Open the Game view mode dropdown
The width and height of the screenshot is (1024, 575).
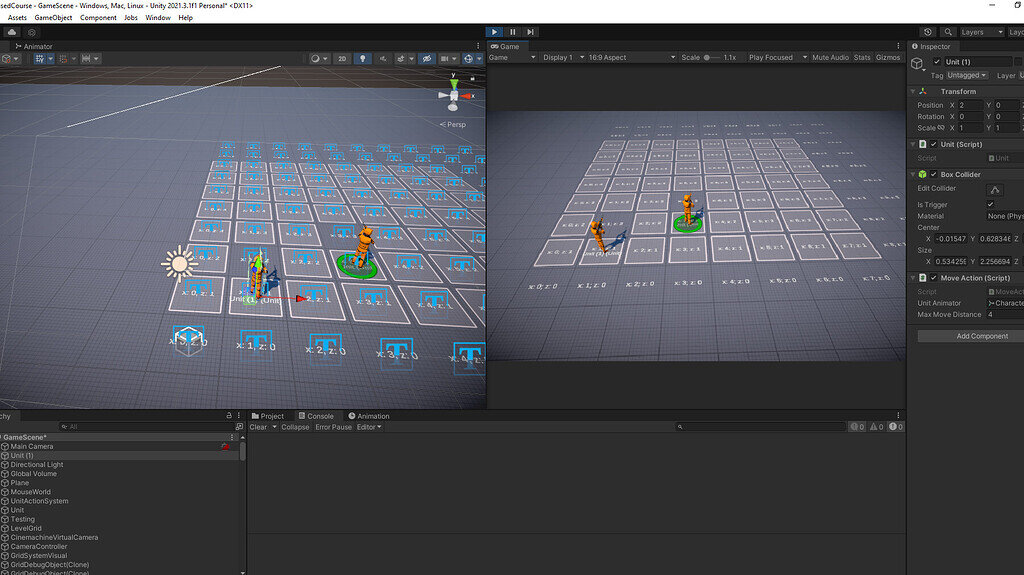pos(512,58)
